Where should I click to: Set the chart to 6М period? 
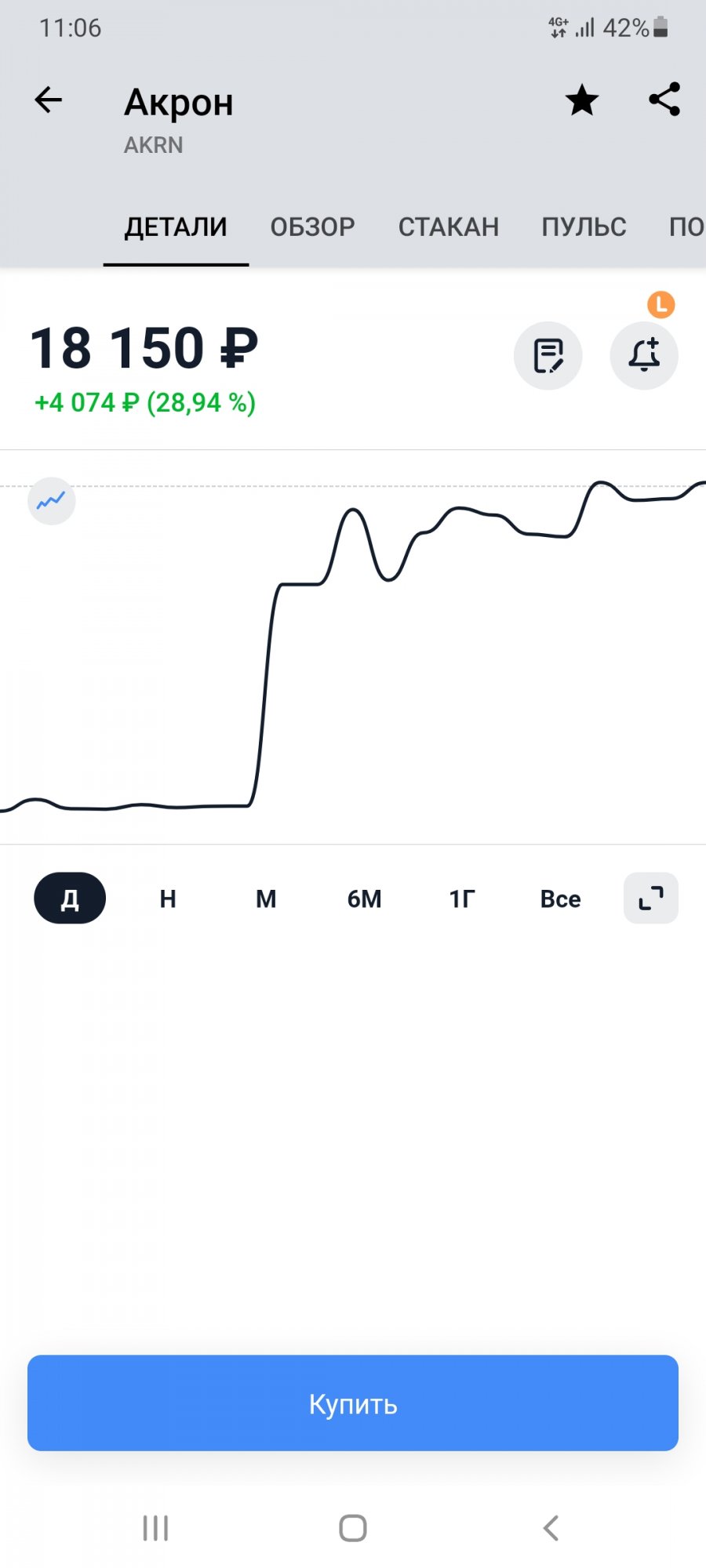(x=364, y=898)
